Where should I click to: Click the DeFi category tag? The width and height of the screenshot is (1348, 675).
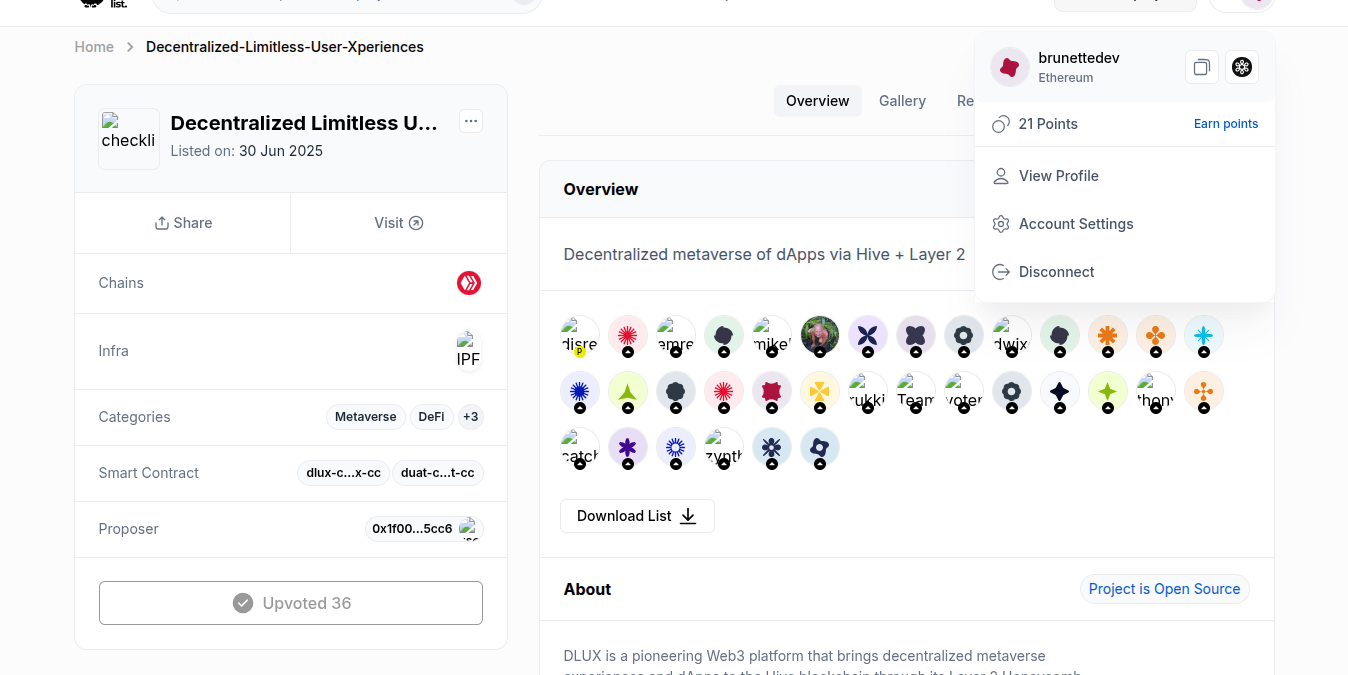coord(432,417)
